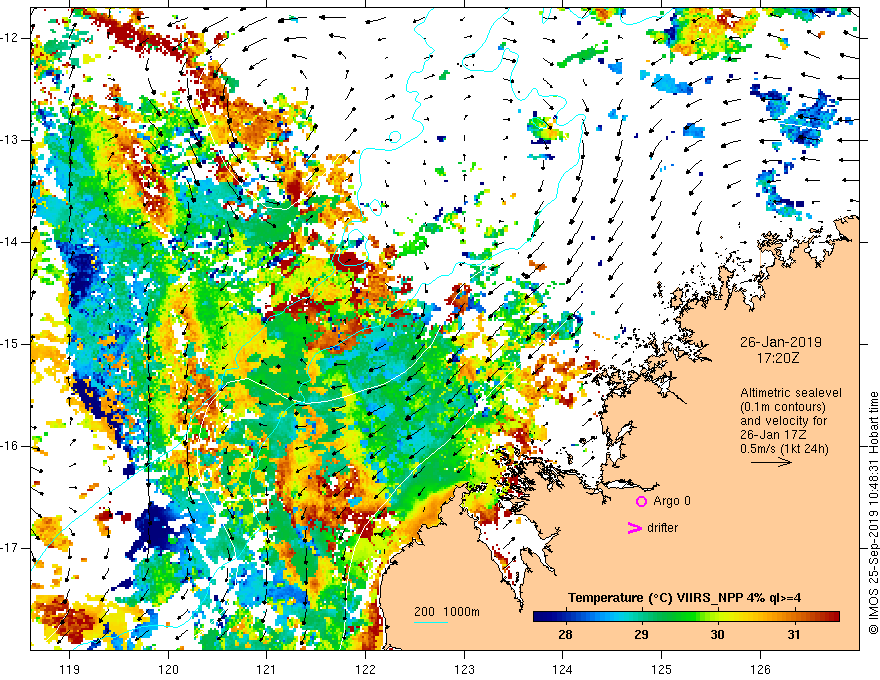The image size is (880, 680).
Task: Click the magenta drifter arrow symbol
Action: tap(635, 528)
